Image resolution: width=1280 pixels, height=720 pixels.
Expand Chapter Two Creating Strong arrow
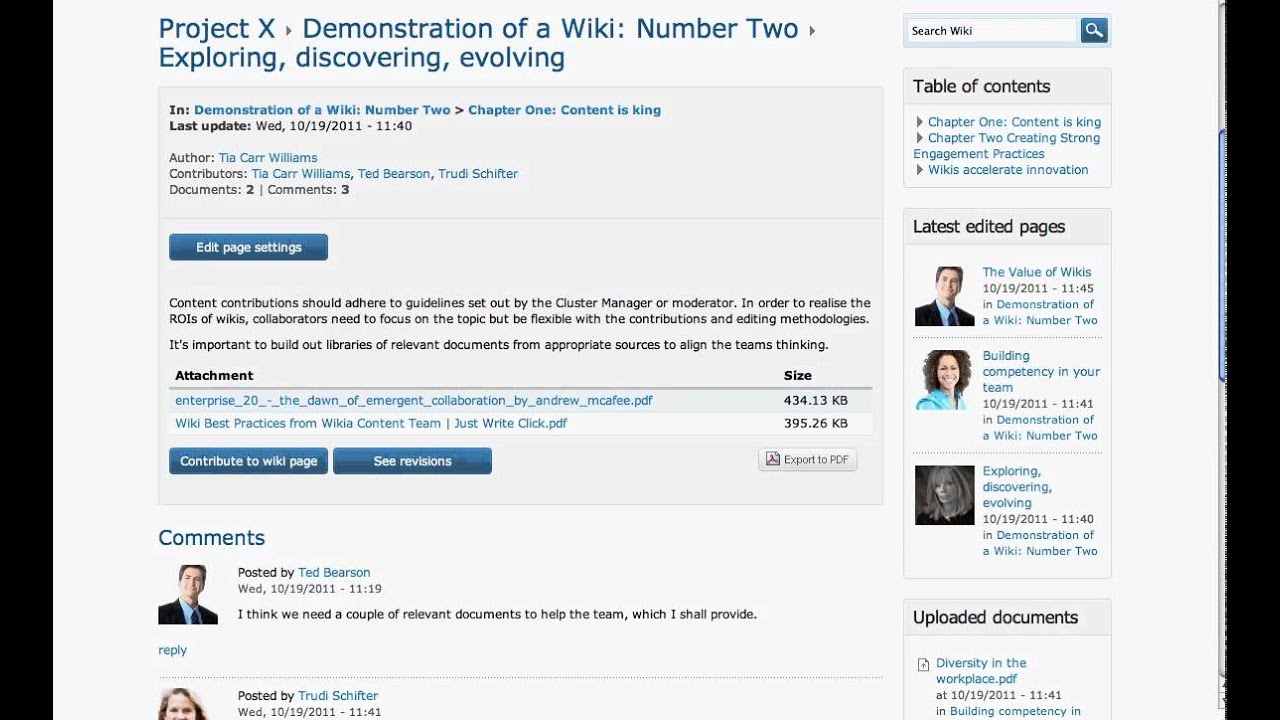pos(920,138)
